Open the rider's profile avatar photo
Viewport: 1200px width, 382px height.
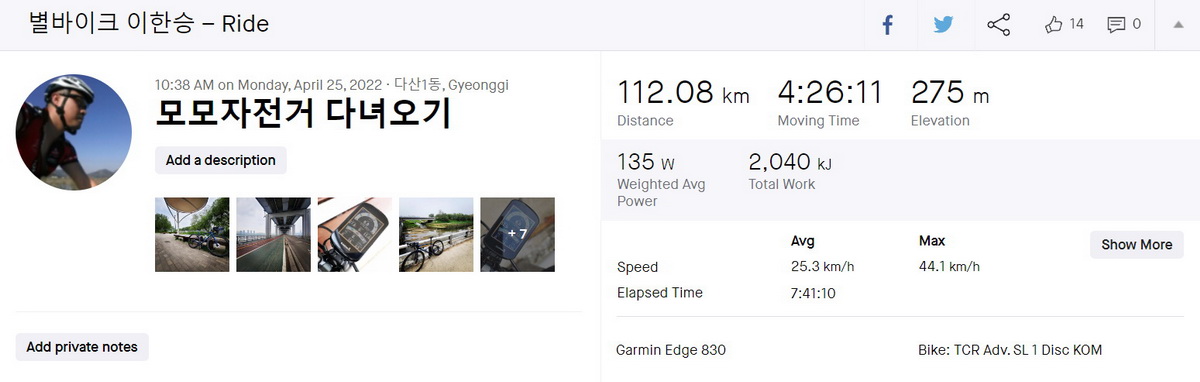click(x=74, y=132)
